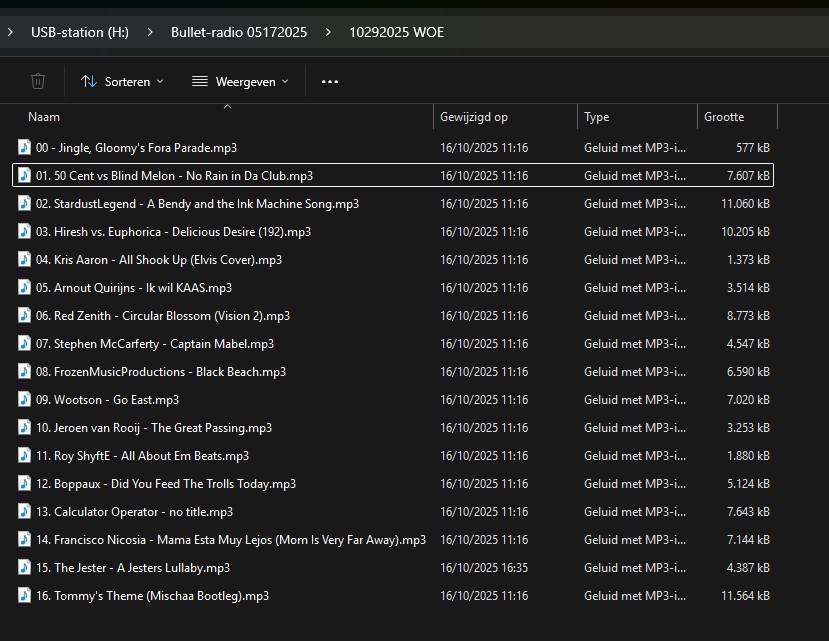Screen dimensions: 829x641
Task: Click MP3 icon of Jeroen van Rooij file
Action: coord(24,427)
